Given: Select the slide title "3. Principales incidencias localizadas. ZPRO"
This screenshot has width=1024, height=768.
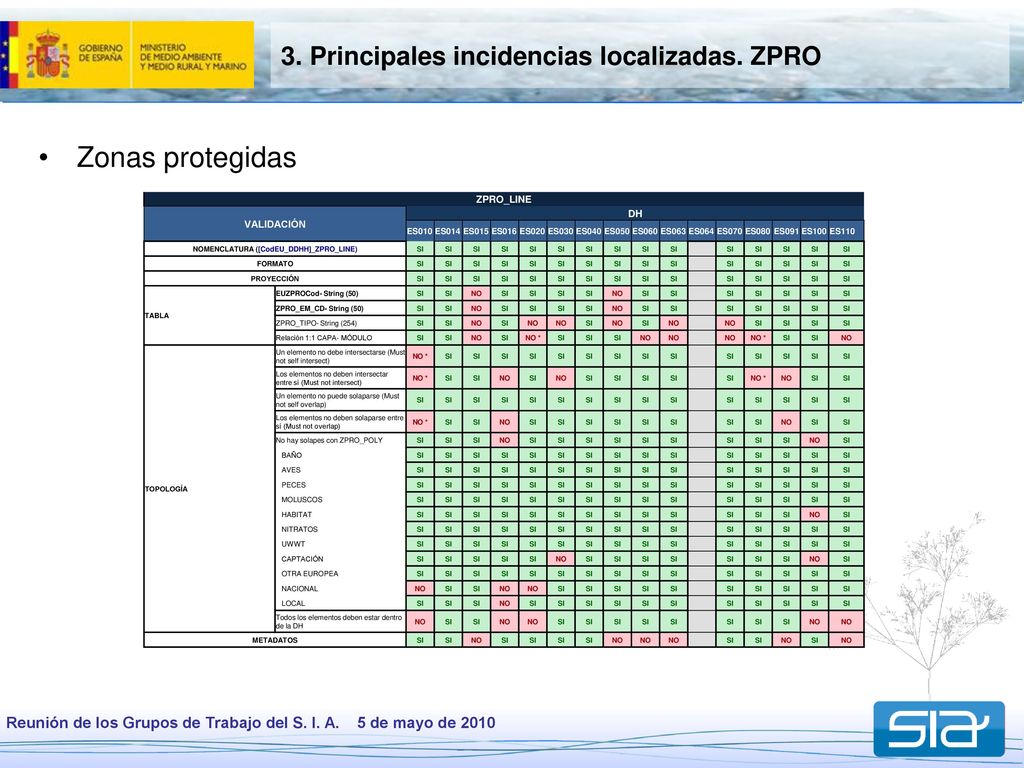Looking at the screenshot, I should (x=551, y=56).
